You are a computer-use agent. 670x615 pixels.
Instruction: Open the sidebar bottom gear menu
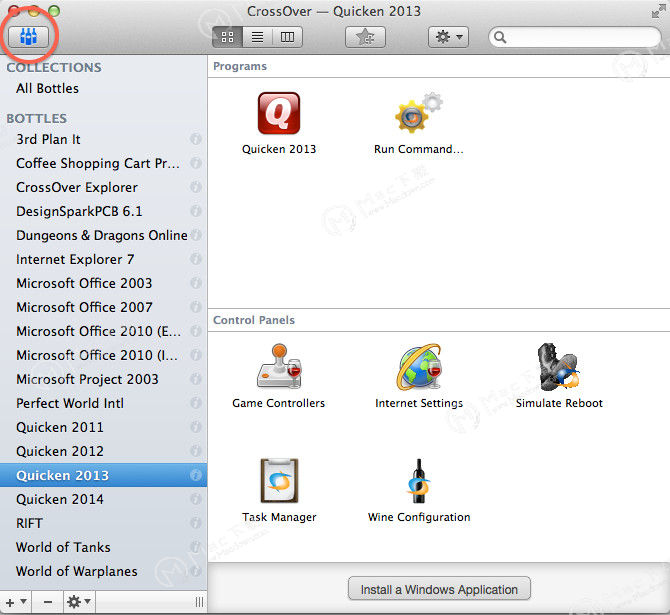tap(79, 602)
